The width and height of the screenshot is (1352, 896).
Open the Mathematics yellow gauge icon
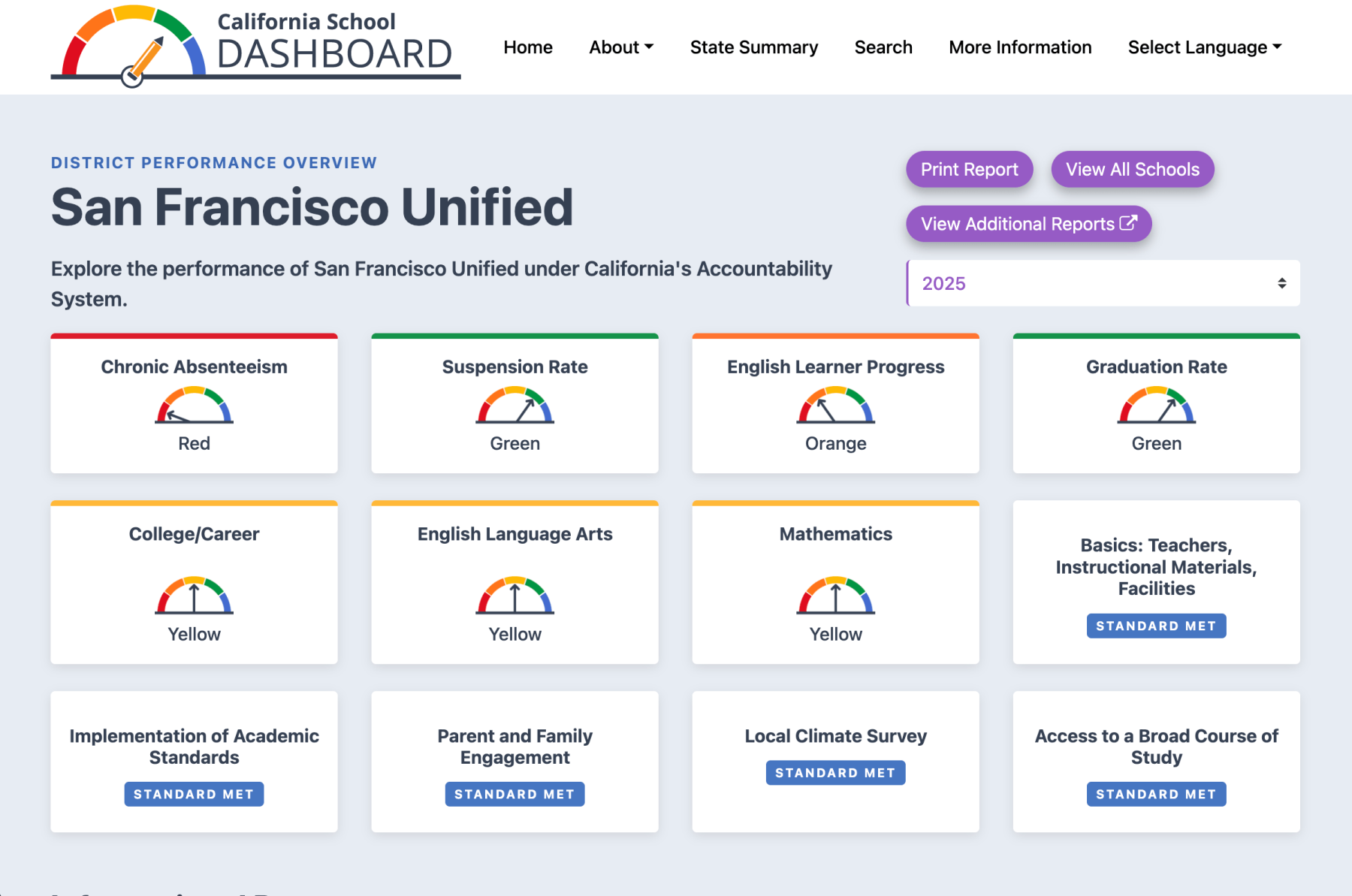(x=835, y=595)
